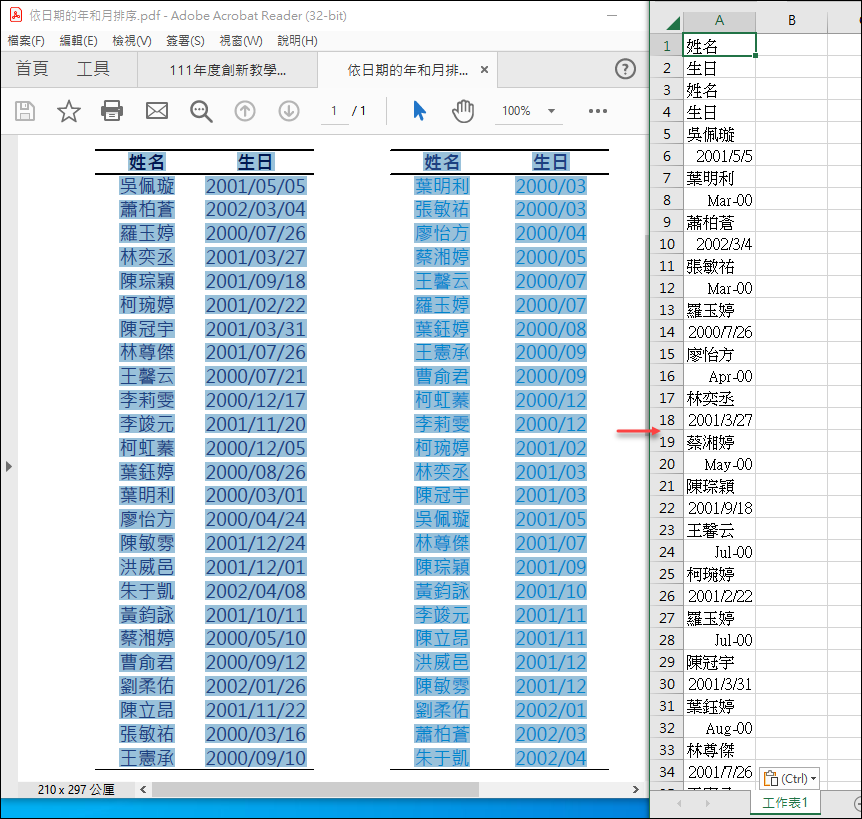862x819 pixels.
Task: Go to previous page with up arrow
Action: click(245, 111)
